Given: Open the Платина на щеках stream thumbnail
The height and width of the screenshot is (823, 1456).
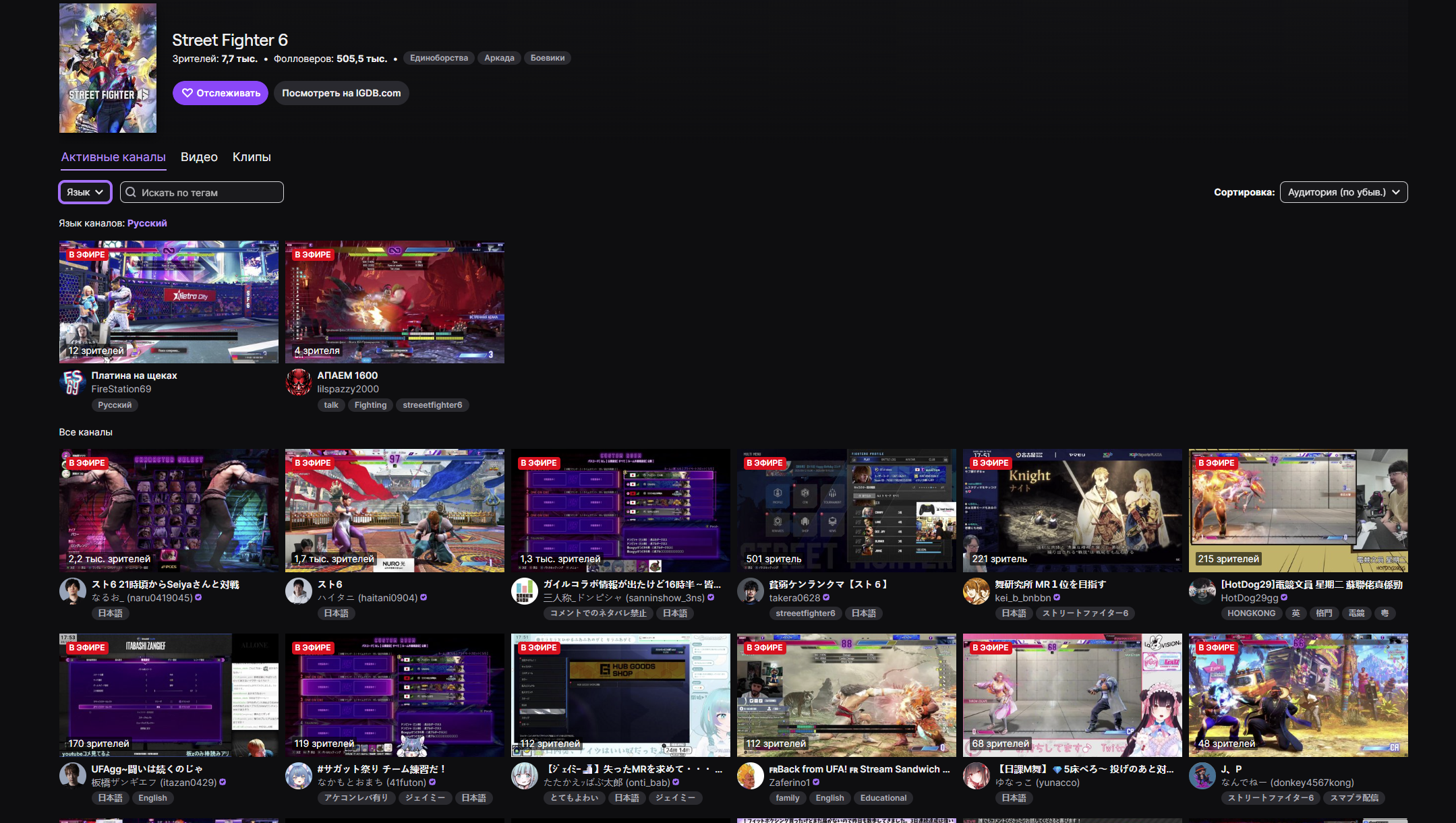Looking at the screenshot, I should click(169, 302).
